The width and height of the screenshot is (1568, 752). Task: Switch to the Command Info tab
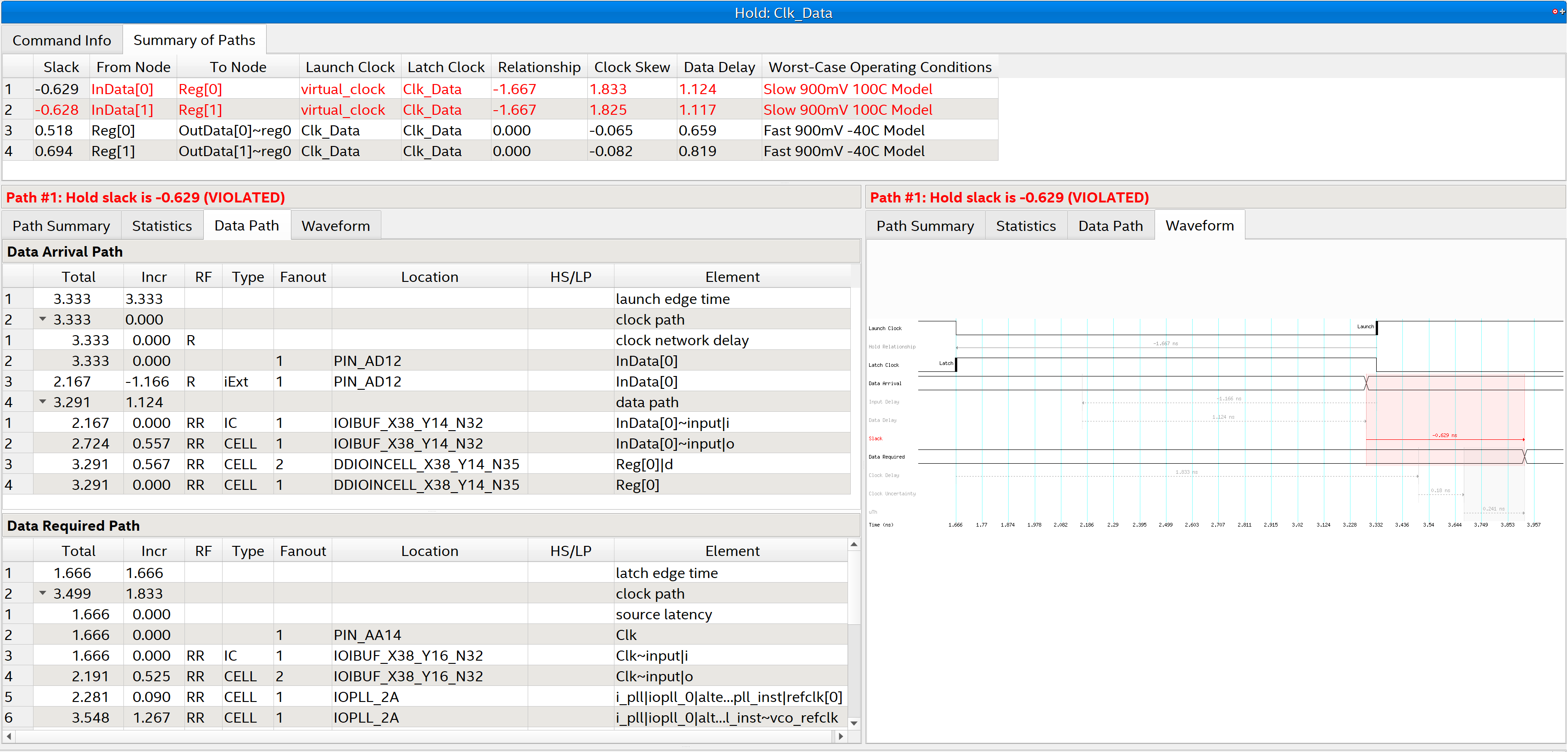pyautogui.click(x=61, y=40)
